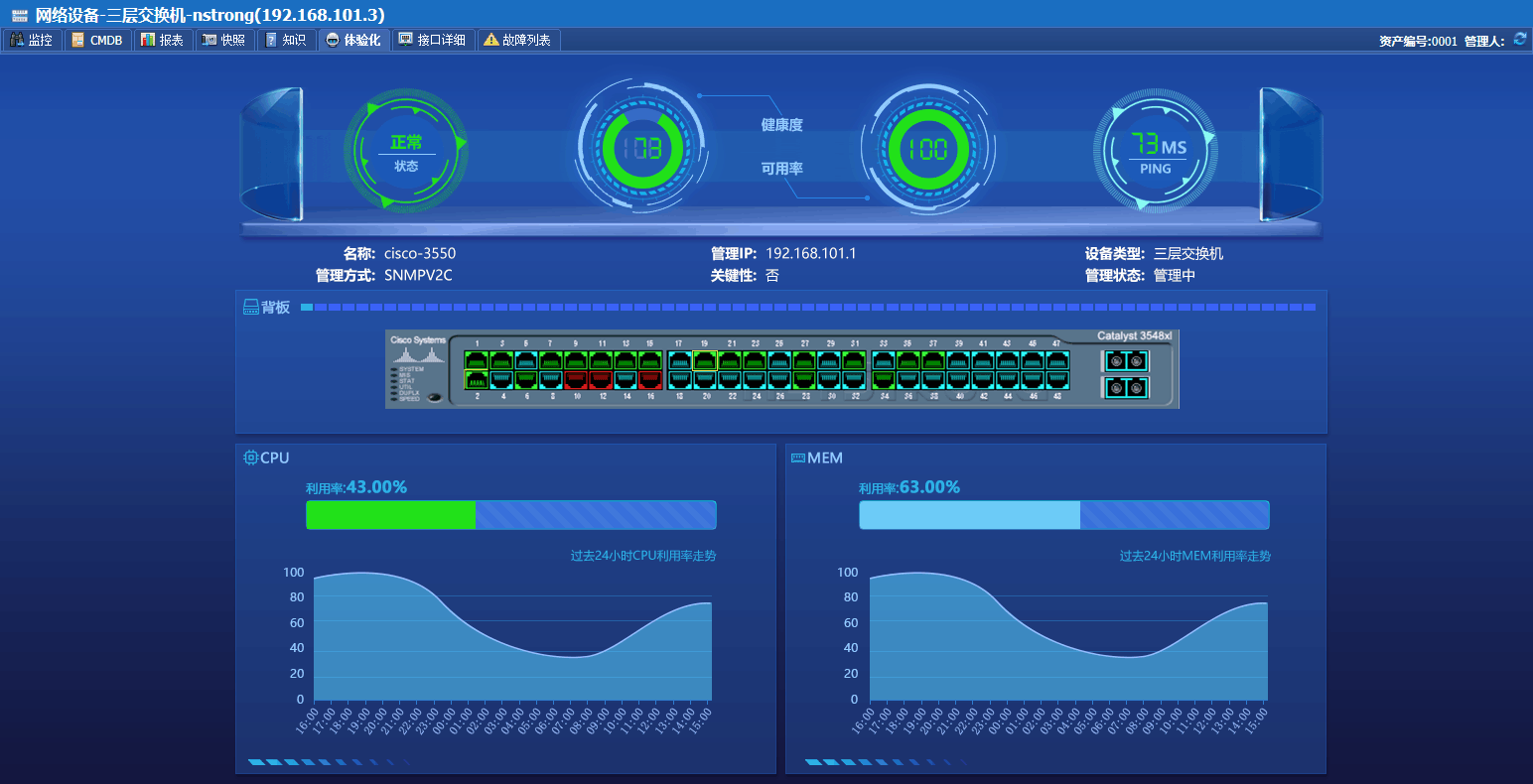This screenshot has height=784, width=1533.
Task: Select green port 28 on the backplane
Action: [804, 380]
